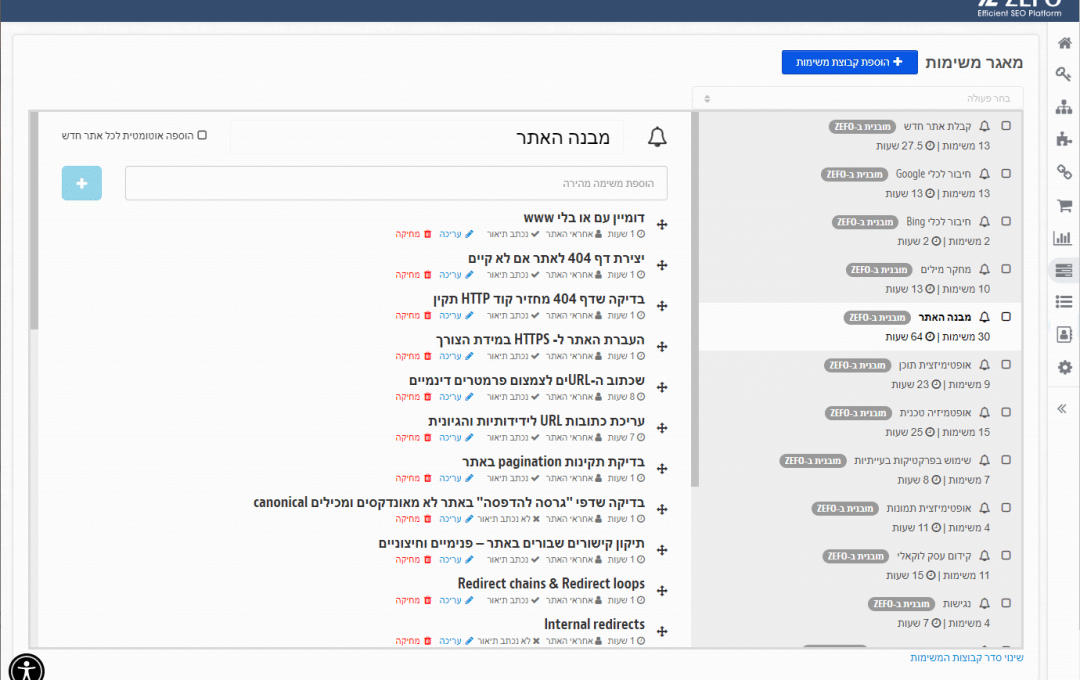Open the list icon in sidebar
Image resolution: width=1080 pixels, height=680 pixels.
click(x=1064, y=302)
